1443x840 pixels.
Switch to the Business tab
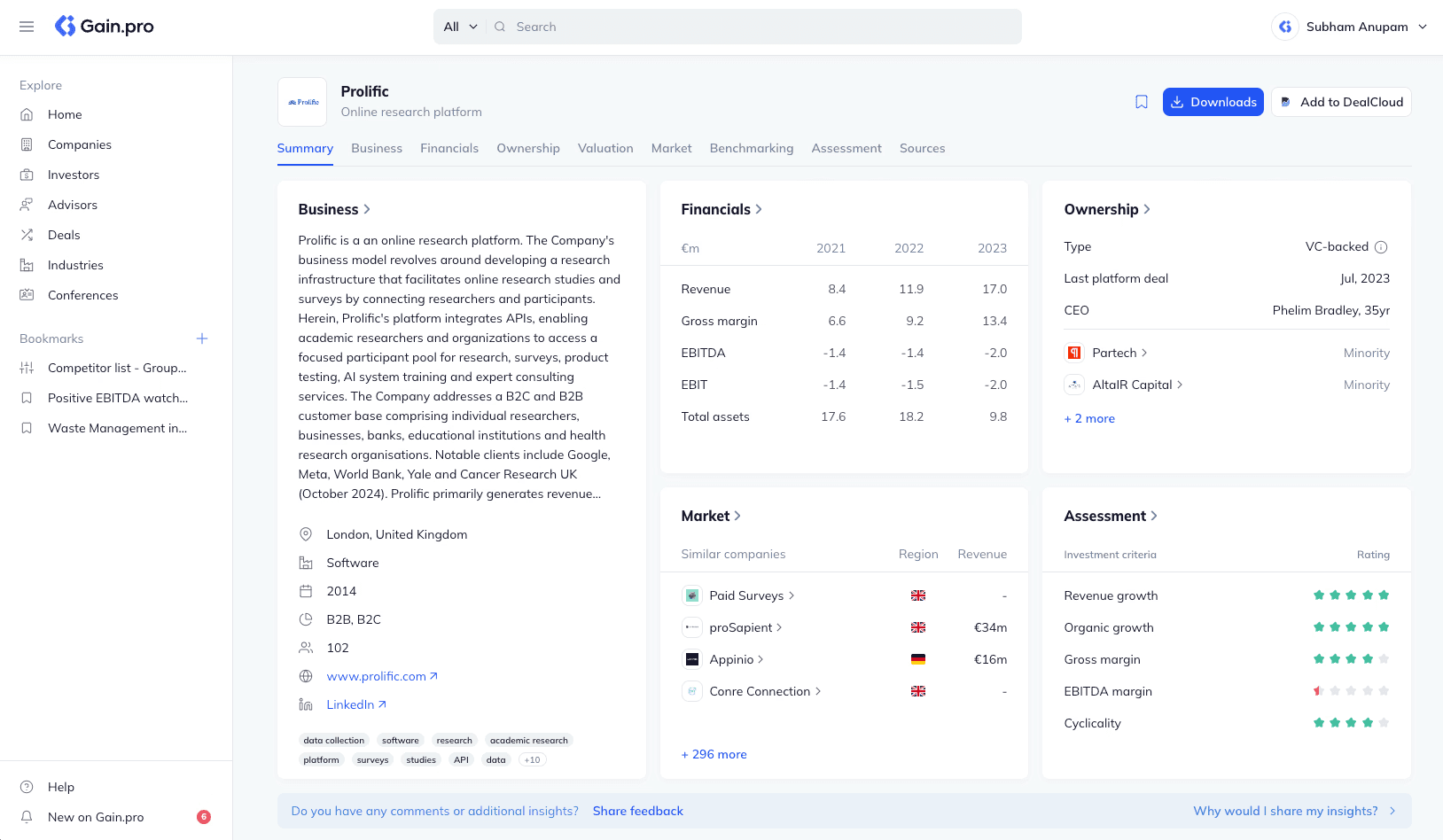pos(377,148)
